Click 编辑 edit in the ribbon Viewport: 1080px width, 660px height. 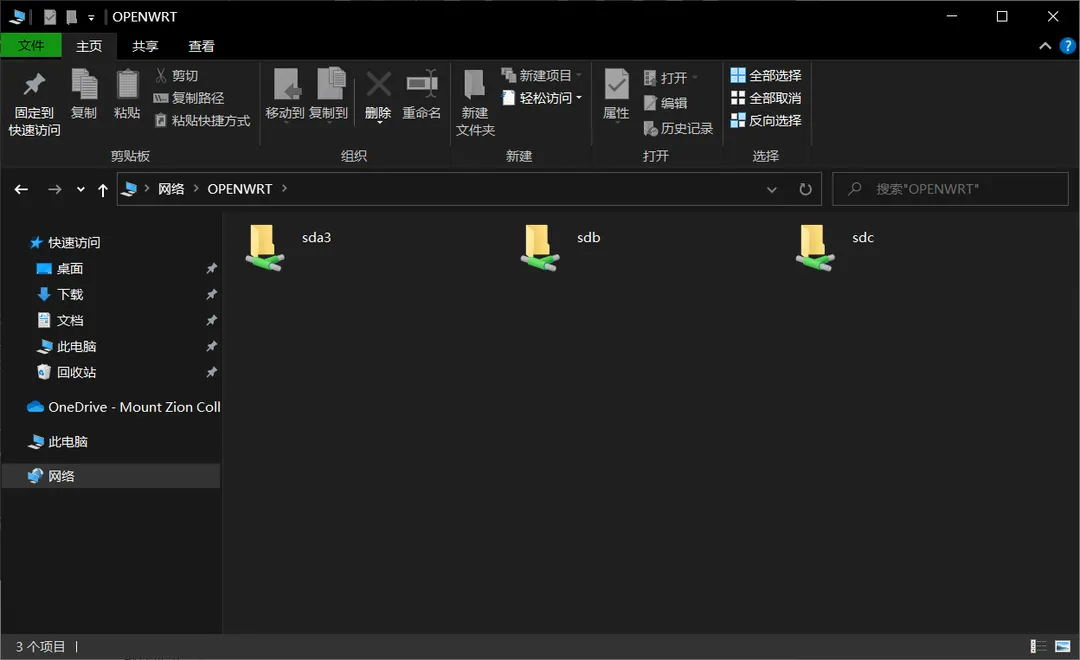(x=665, y=103)
